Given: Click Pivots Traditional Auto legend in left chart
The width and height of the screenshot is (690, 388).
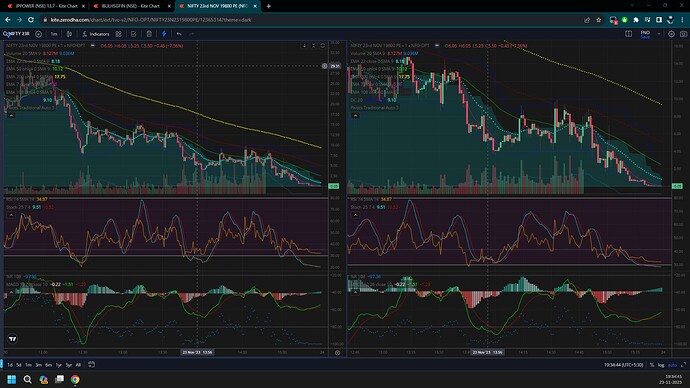Looking at the screenshot, I should [x=30, y=107].
